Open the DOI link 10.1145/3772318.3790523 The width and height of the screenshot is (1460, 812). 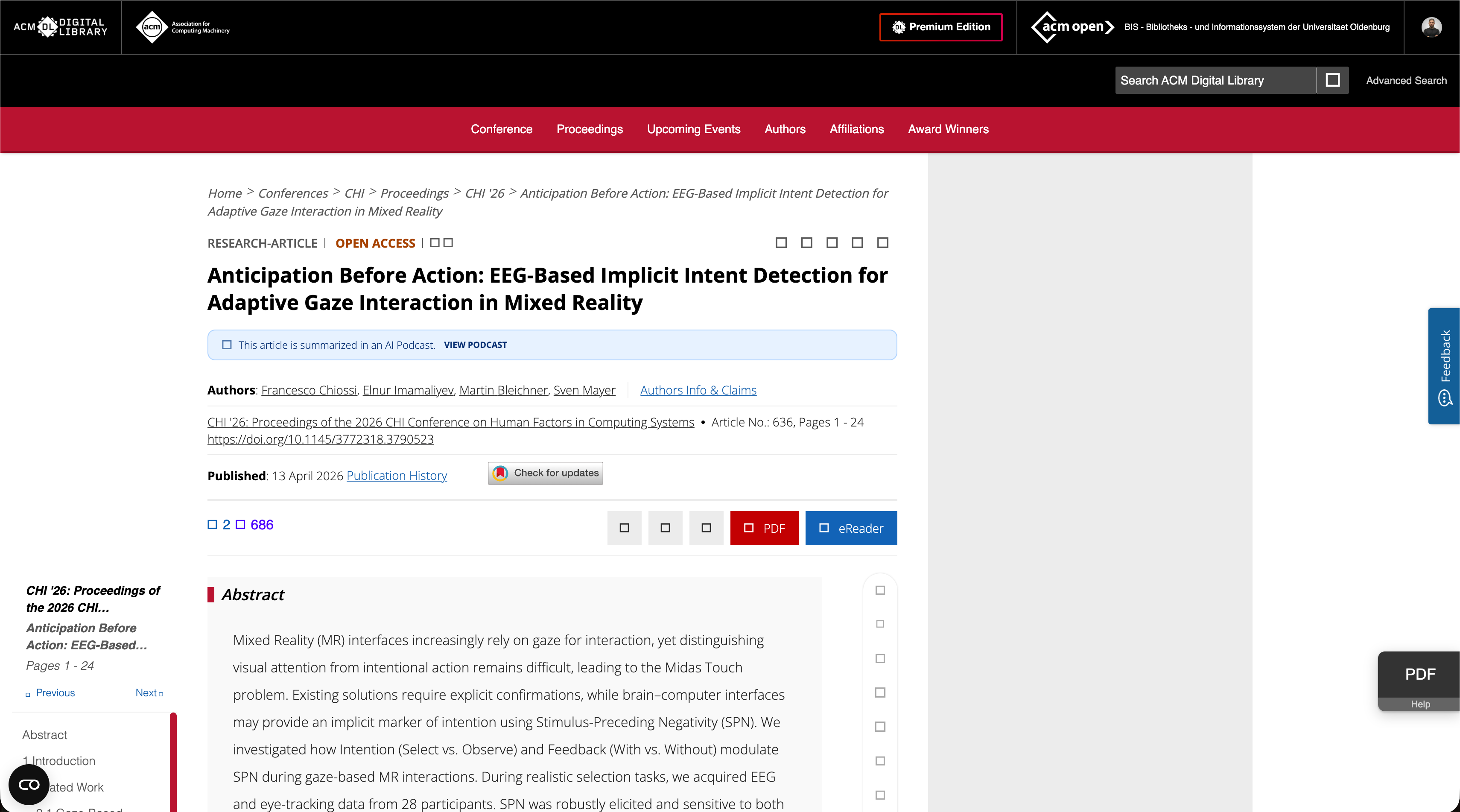tap(321, 439)
